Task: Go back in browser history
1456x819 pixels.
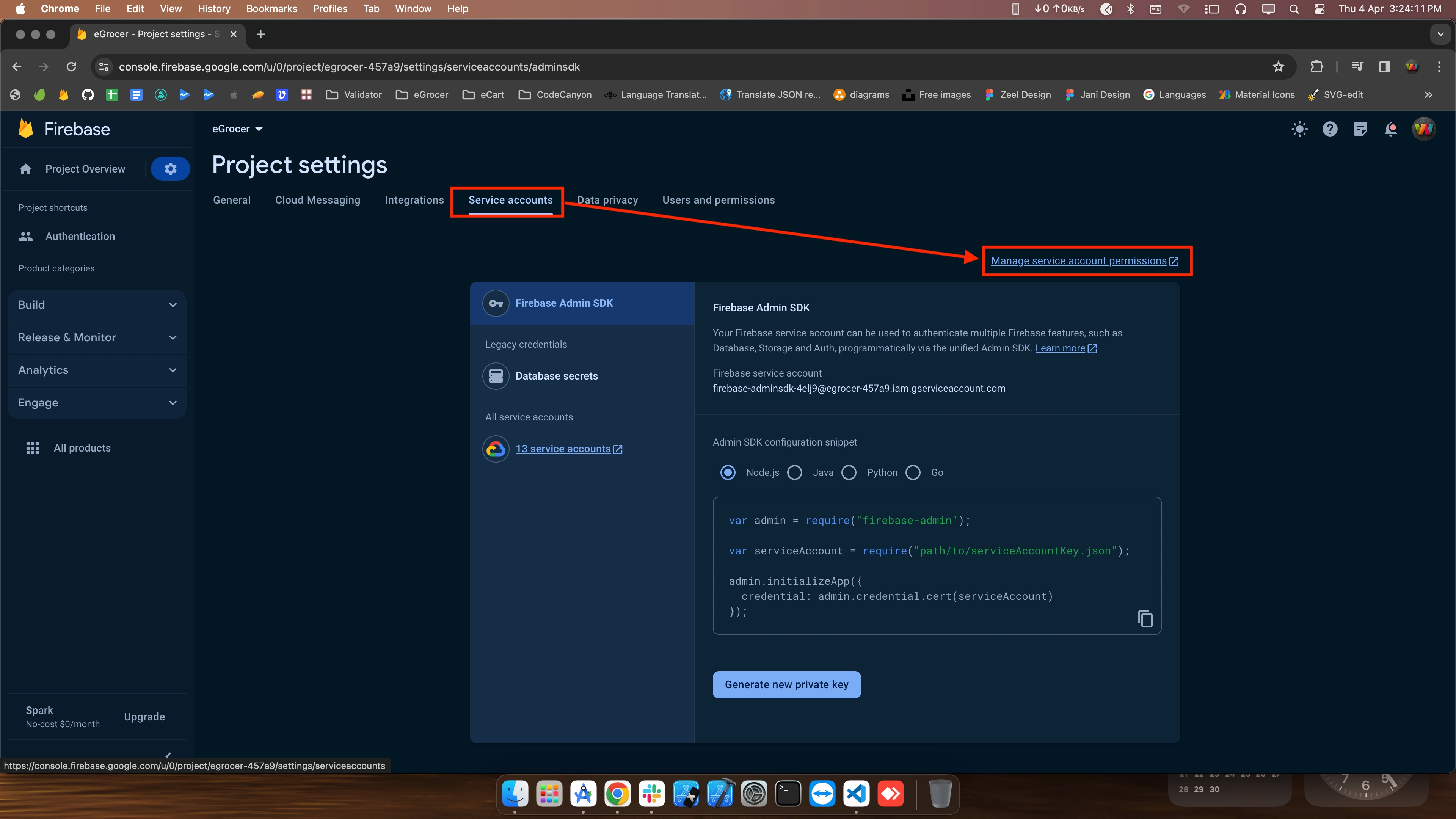Action: click(x=17, y=67)
